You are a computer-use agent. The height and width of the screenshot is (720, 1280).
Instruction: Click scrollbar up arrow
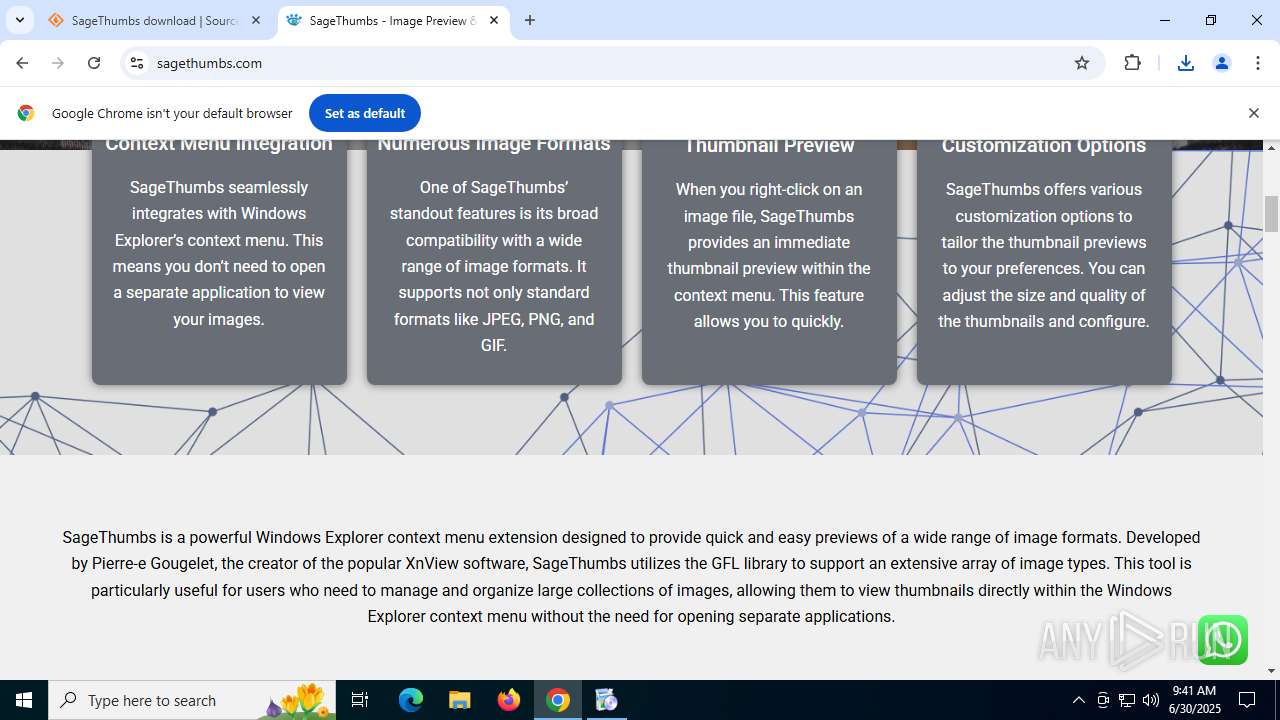pos(1272,148)
